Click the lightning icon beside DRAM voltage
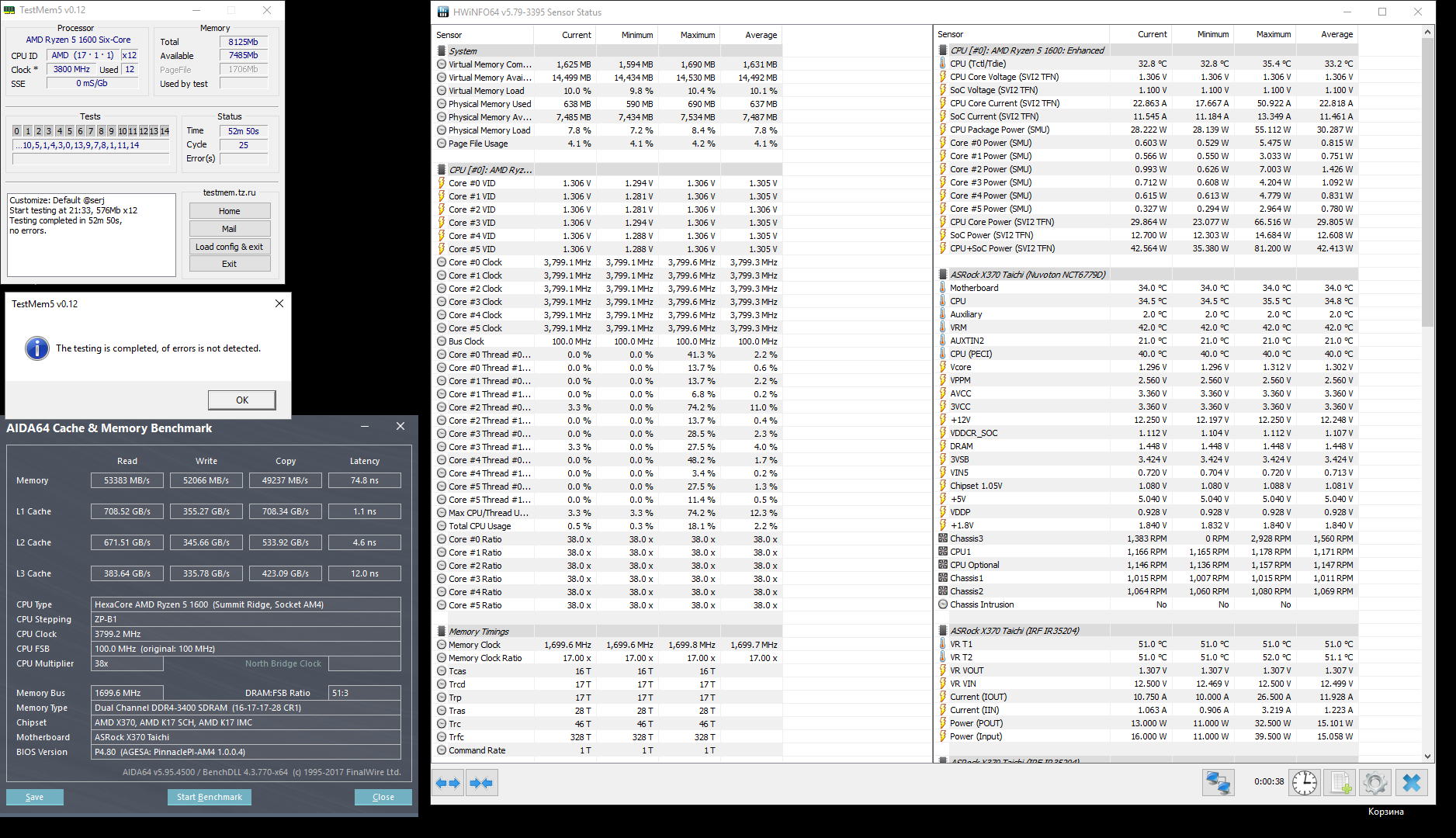Screen dimensions: 1456x838 tap(943, 446)
